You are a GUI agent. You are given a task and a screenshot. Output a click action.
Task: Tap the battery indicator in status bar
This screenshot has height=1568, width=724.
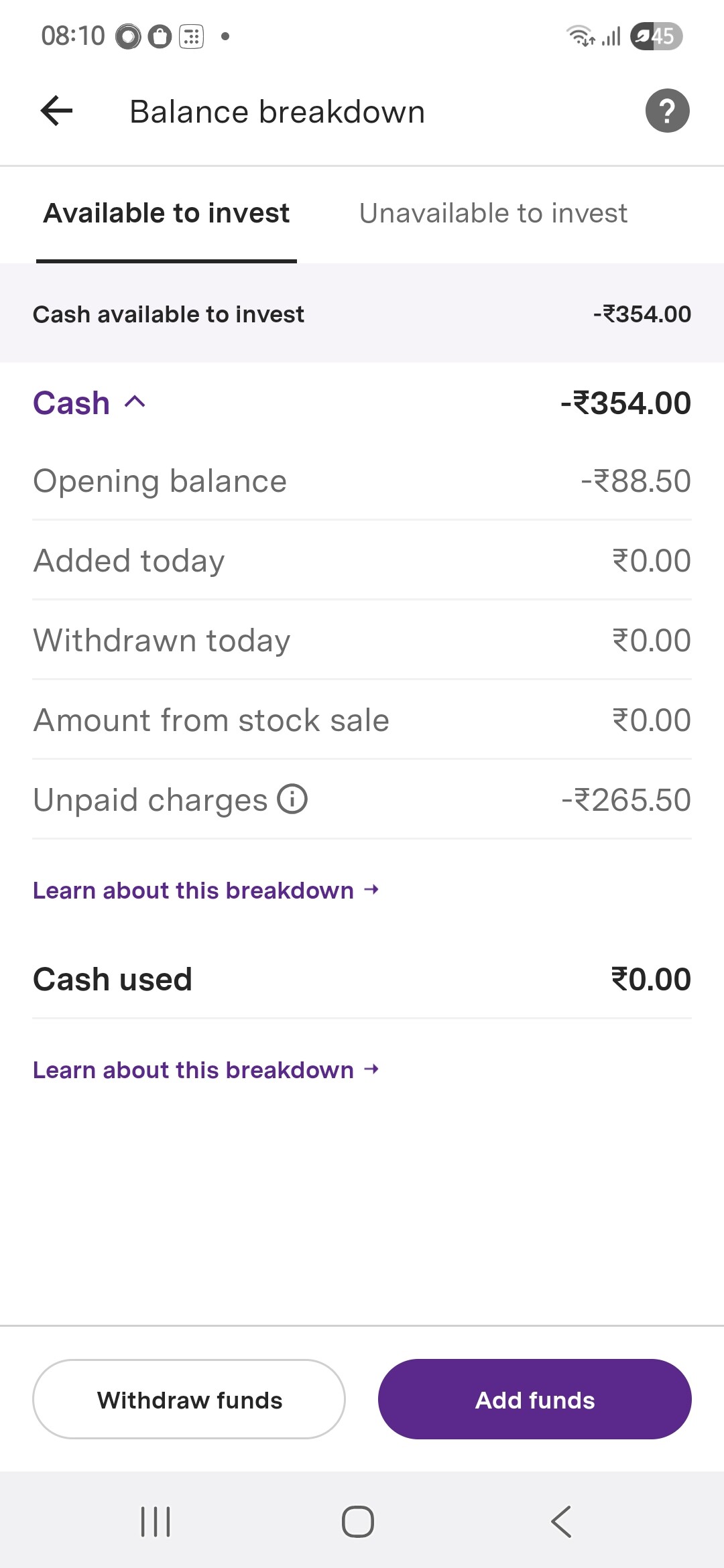pyautogui.click(x=656, y=36)
